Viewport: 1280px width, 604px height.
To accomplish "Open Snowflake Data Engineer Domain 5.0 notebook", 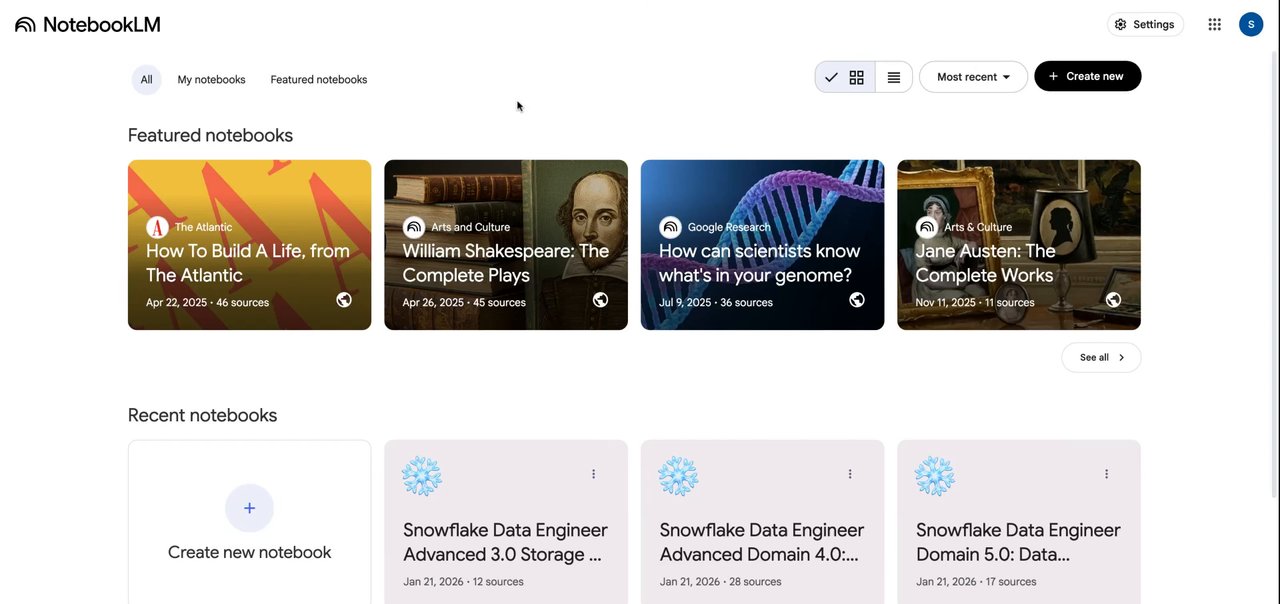I will pos(1018,542).
